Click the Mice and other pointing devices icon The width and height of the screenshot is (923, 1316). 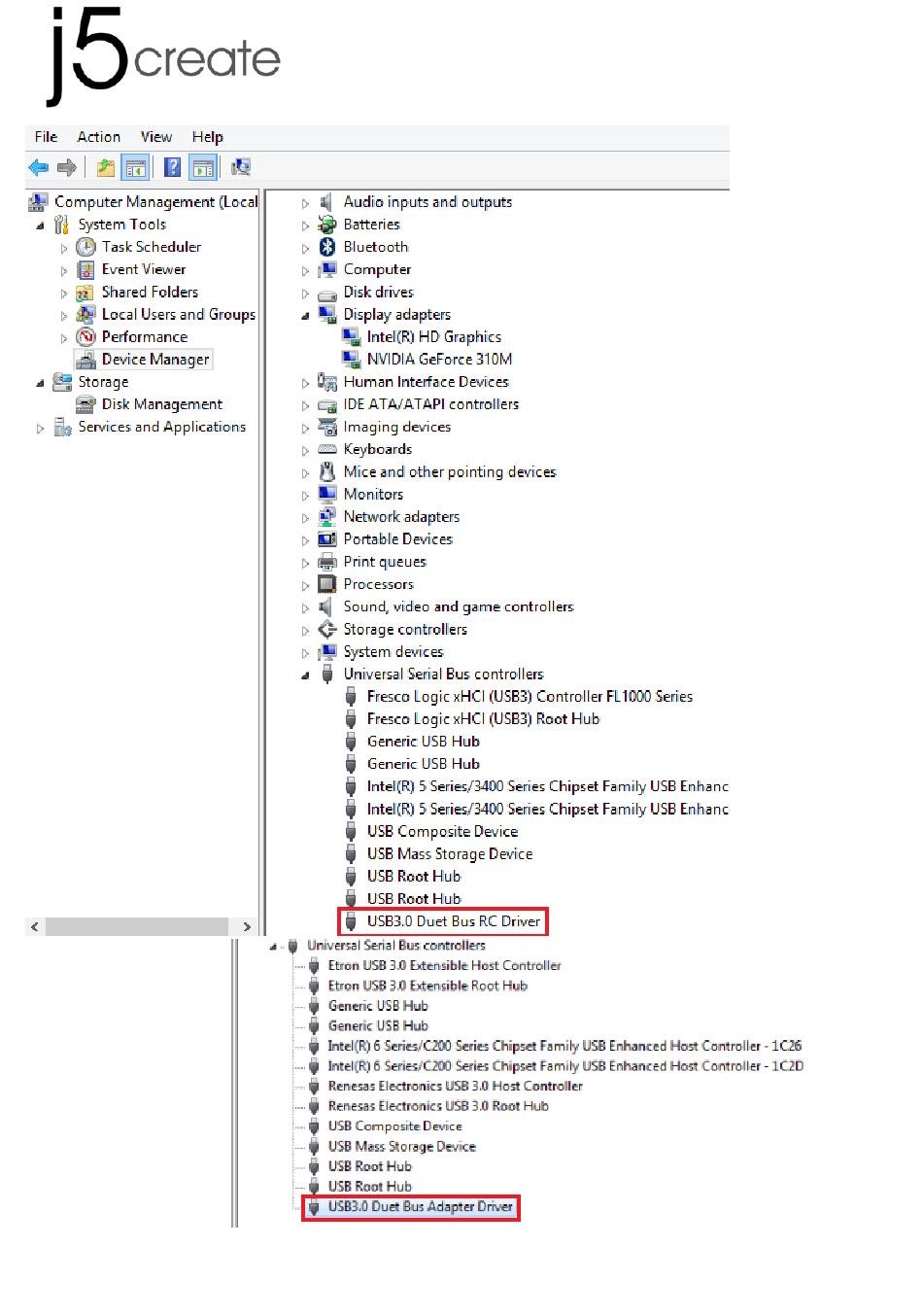click(x=327, y=471)
